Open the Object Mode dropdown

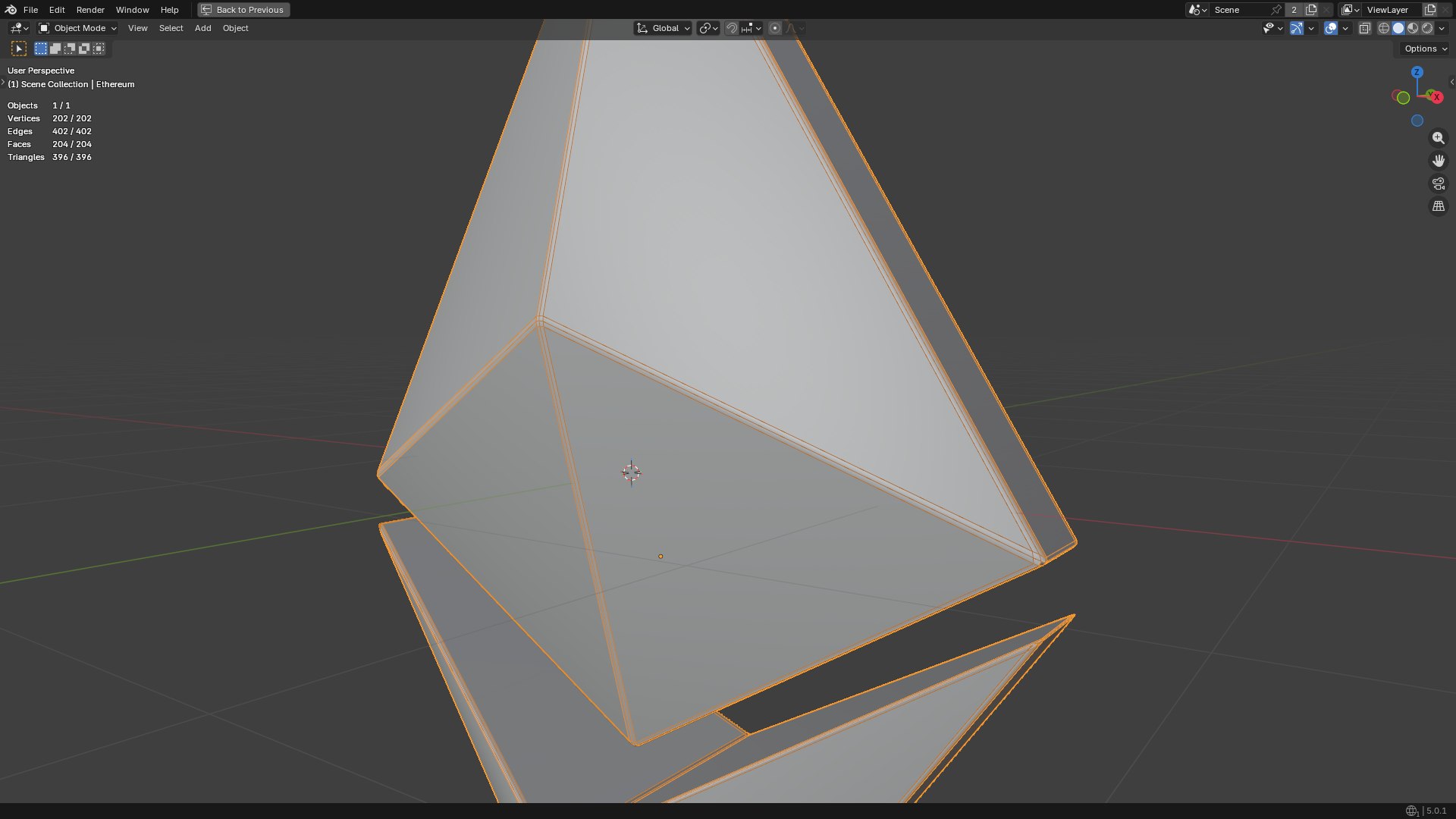point(77,28)
